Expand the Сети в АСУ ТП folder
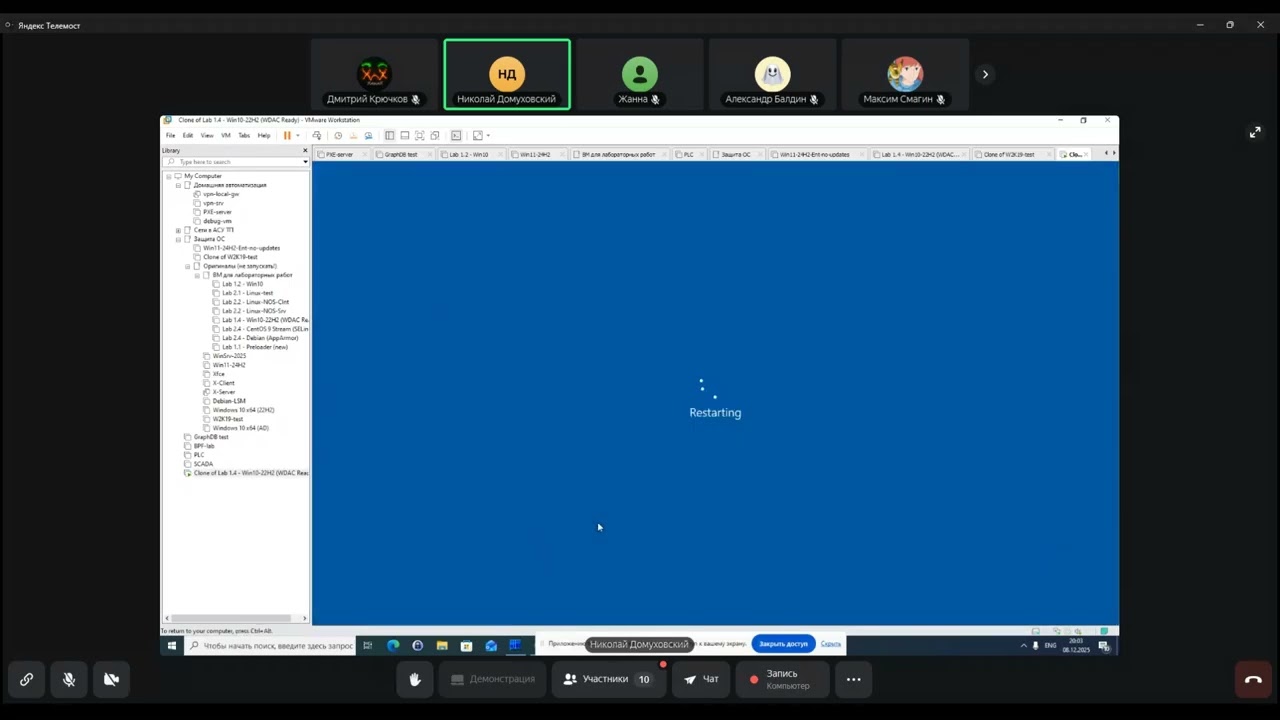The width and height of the screenshot is (1280, 720). [x=178, y=230]
